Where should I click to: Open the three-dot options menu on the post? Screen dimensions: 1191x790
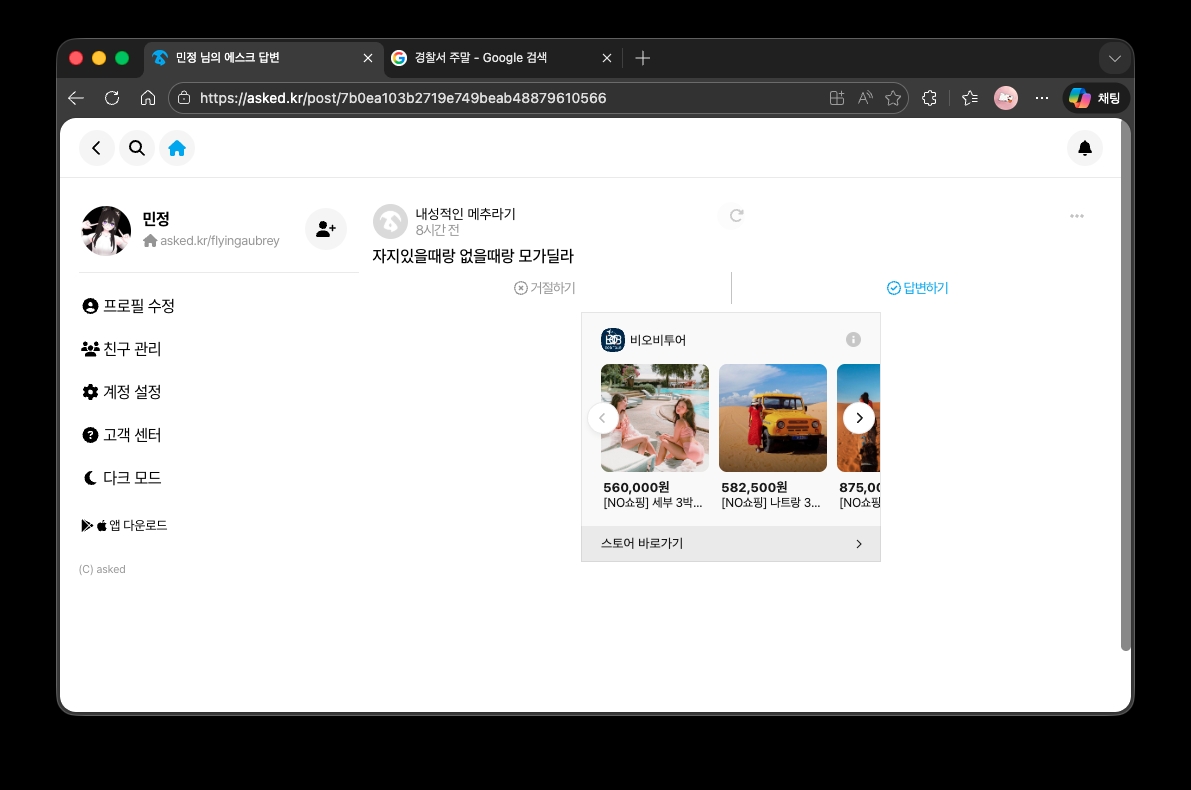pos(1076,216)
